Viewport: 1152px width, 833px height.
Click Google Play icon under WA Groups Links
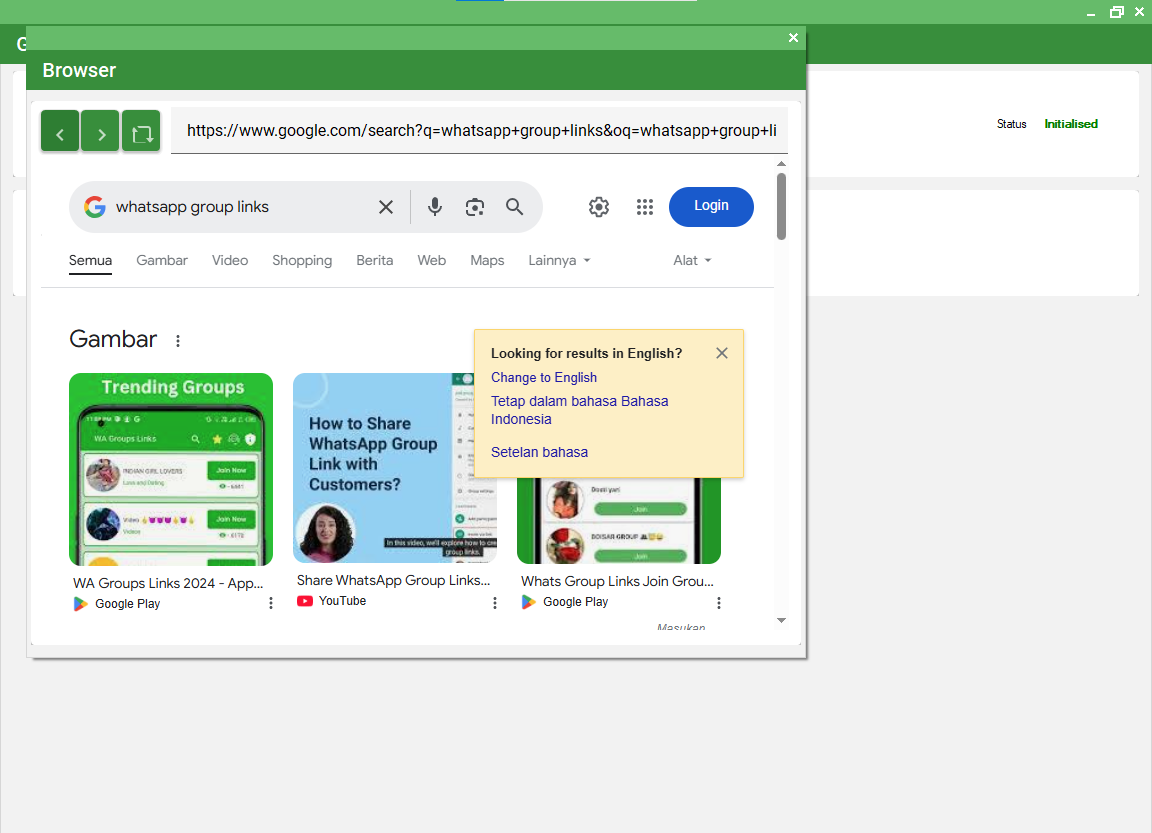coord(81,604)
